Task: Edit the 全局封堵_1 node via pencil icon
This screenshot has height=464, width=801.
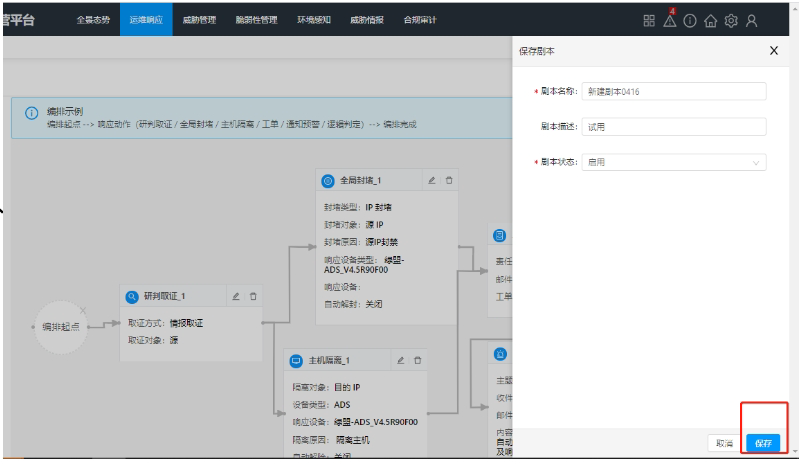Action: (432, 180)
